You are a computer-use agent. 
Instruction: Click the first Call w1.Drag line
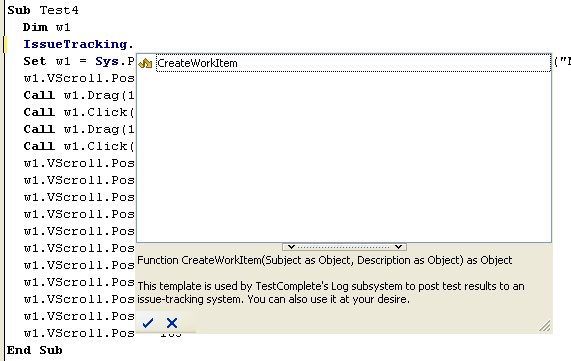(79, 95)
